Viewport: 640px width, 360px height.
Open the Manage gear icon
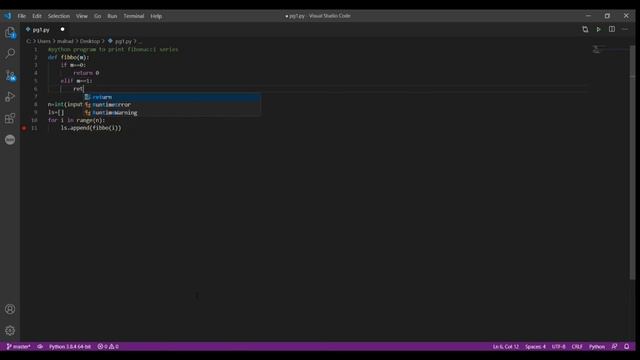[x=10, y=330]
